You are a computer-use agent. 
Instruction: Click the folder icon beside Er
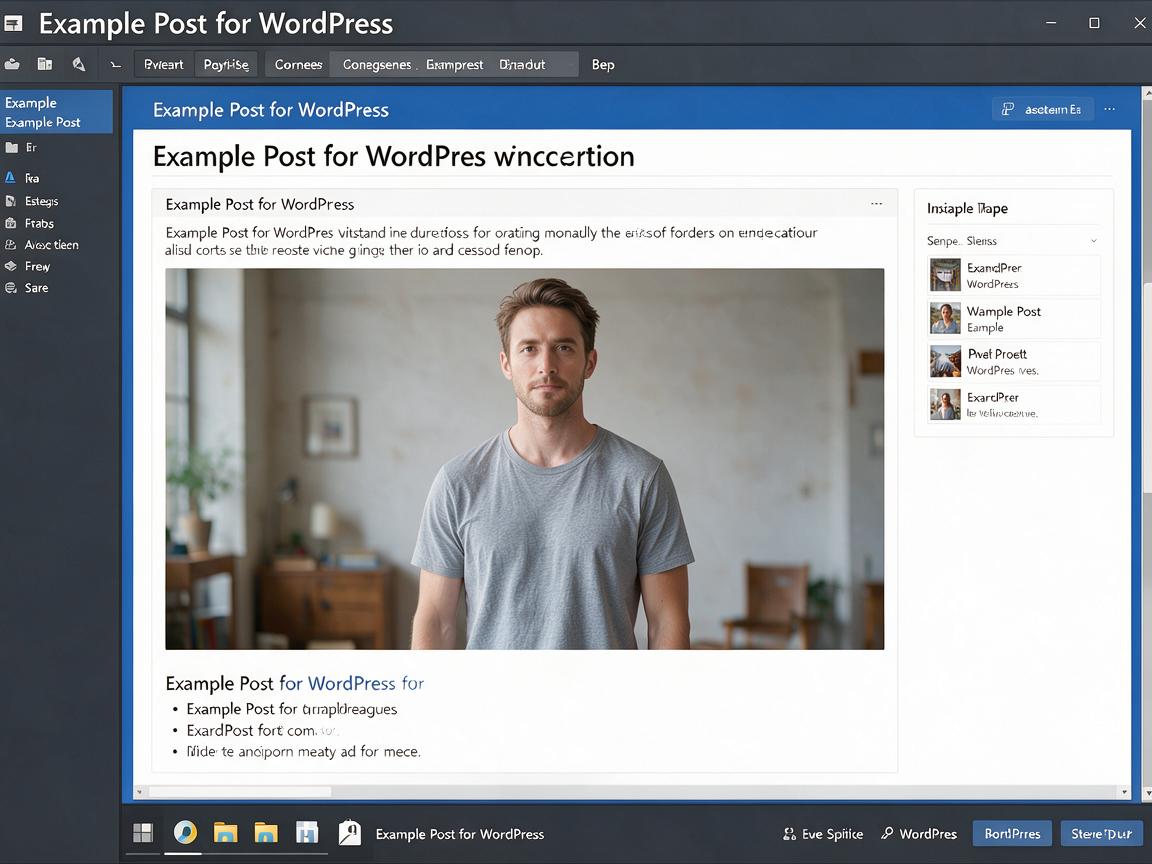(11, 148)
